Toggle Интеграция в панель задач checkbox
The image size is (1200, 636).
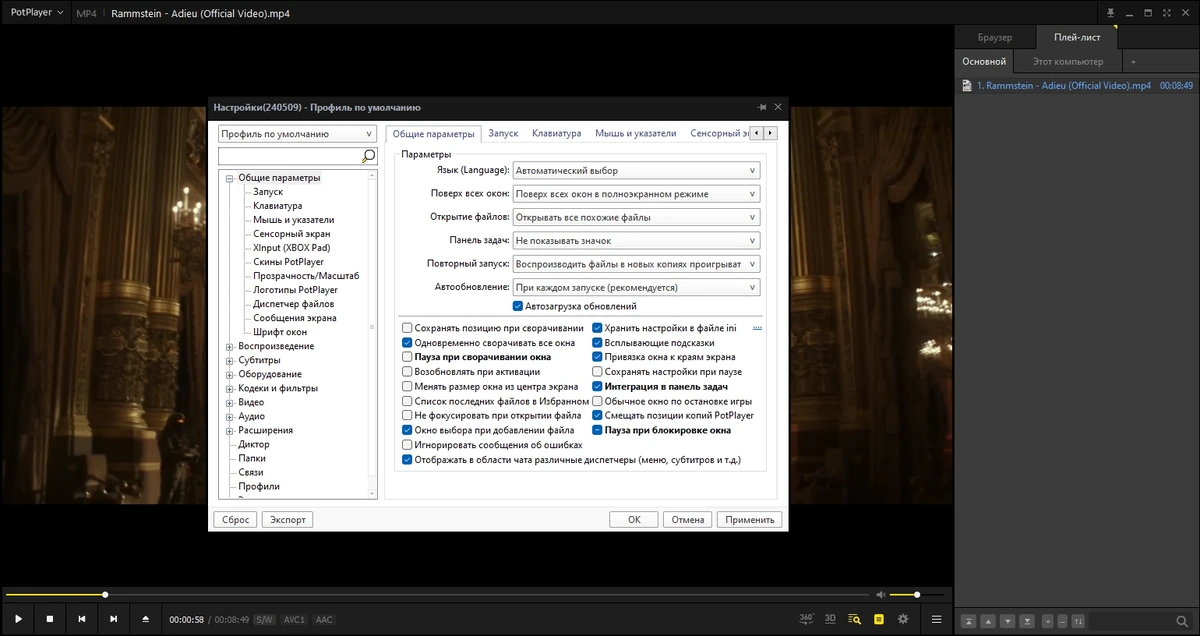[597, 386]
